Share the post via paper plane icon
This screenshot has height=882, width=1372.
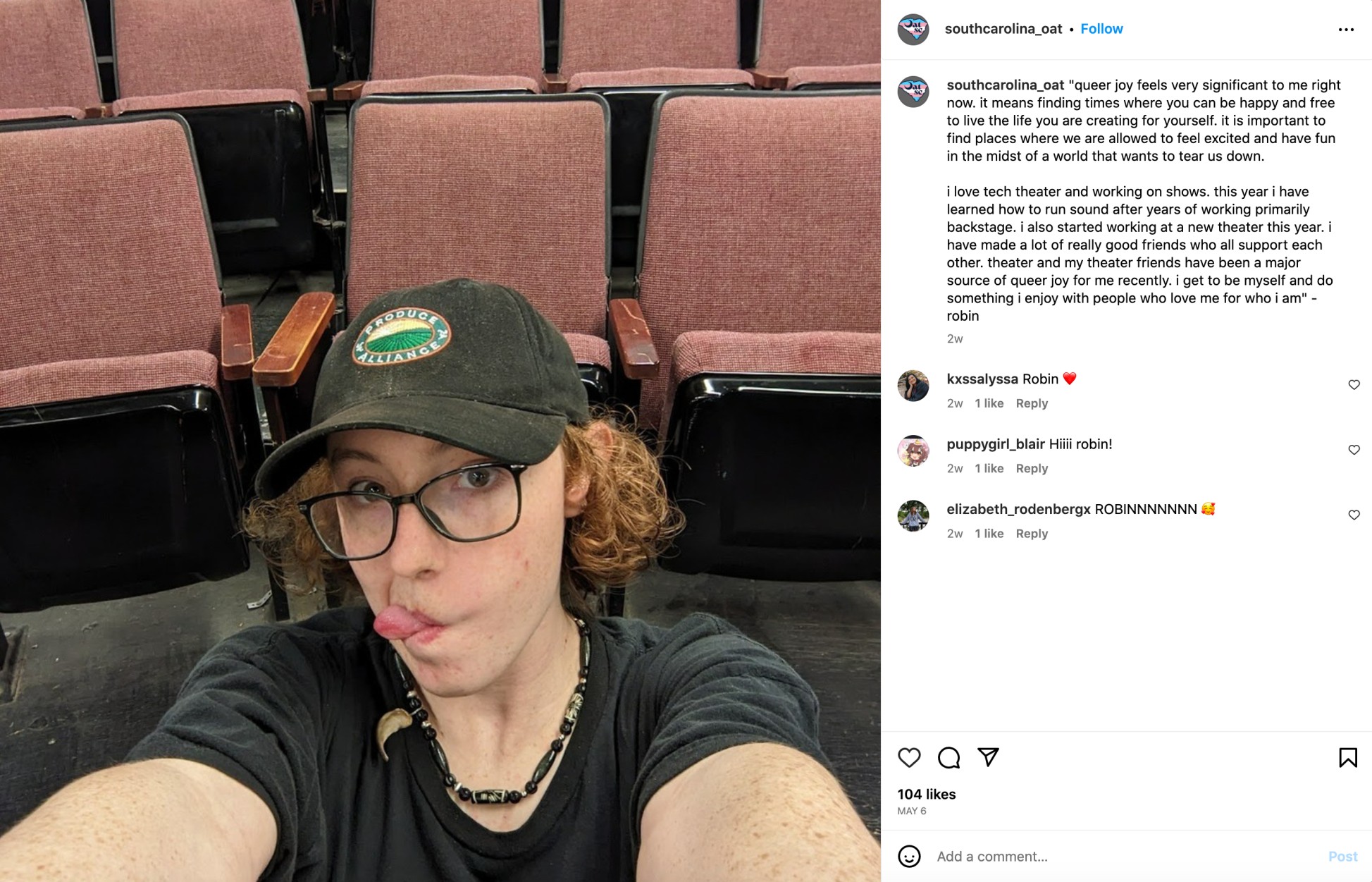click(x=988, y=757)
